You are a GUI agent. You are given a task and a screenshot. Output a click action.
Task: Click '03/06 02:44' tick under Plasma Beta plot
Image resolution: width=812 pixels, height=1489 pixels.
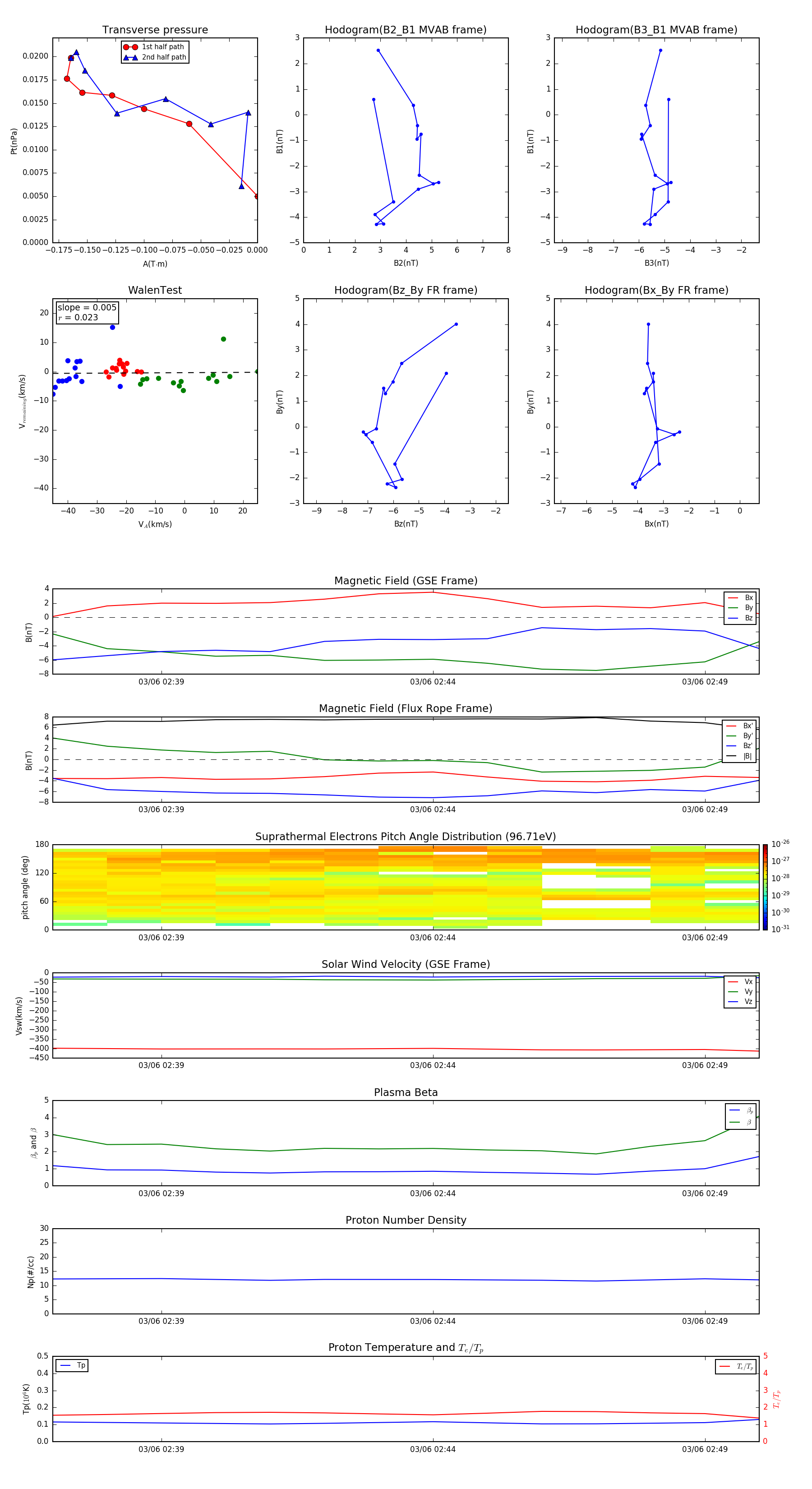433,1193
